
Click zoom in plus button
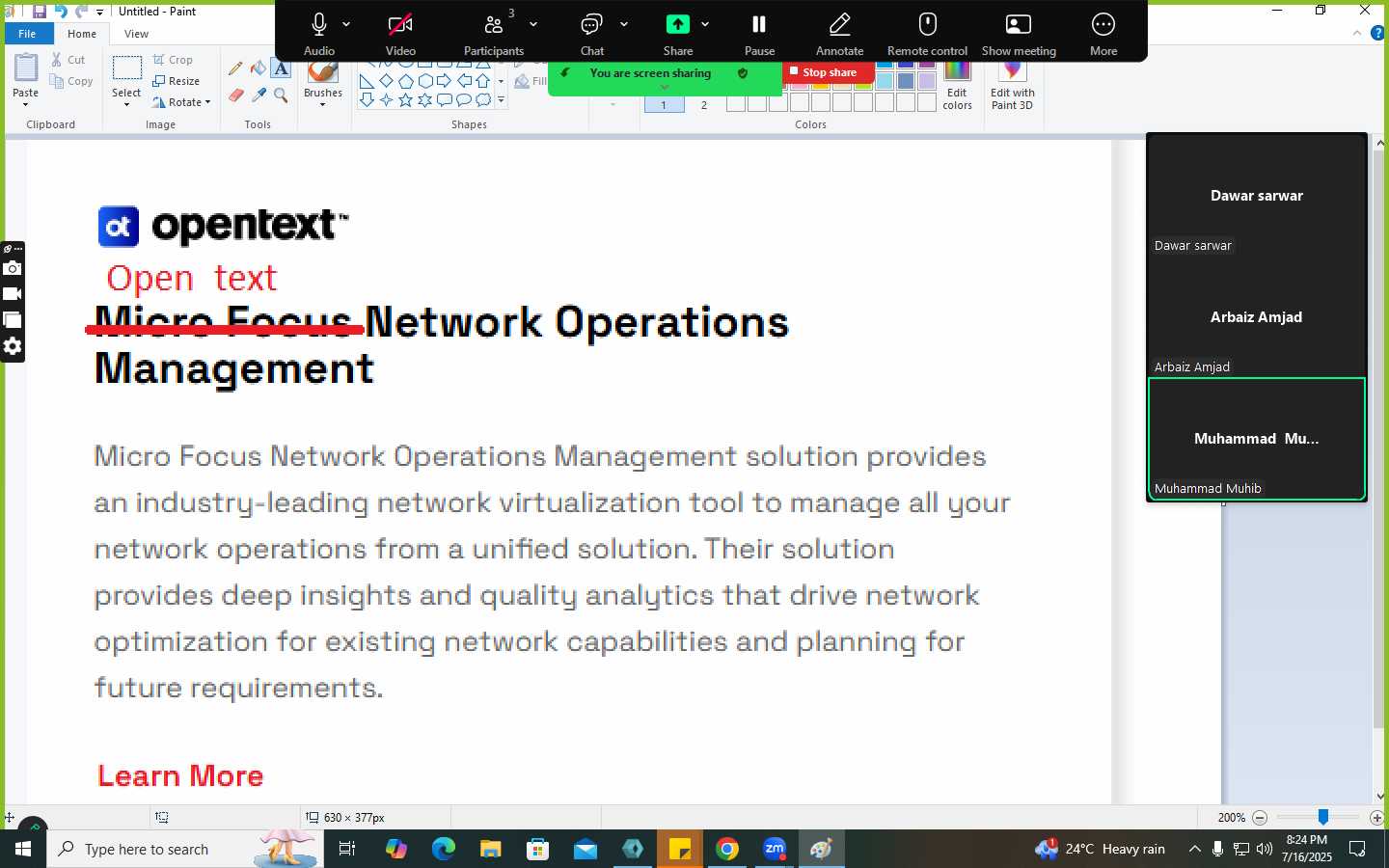[x=1376, y=817]
